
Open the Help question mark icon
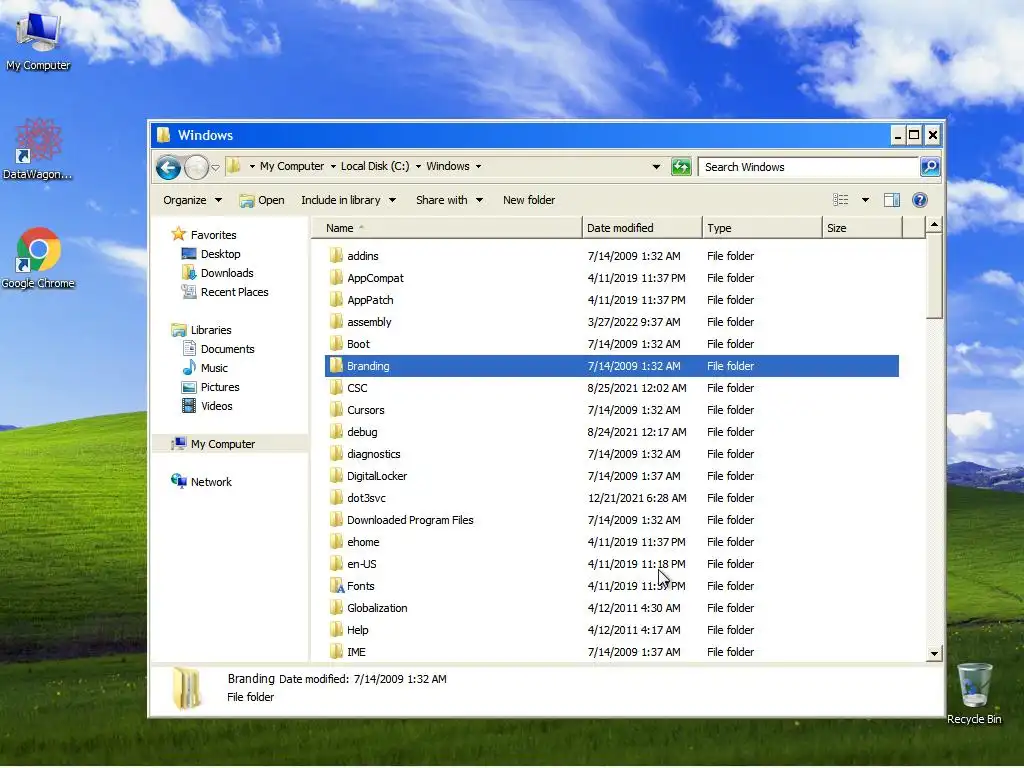920,200
